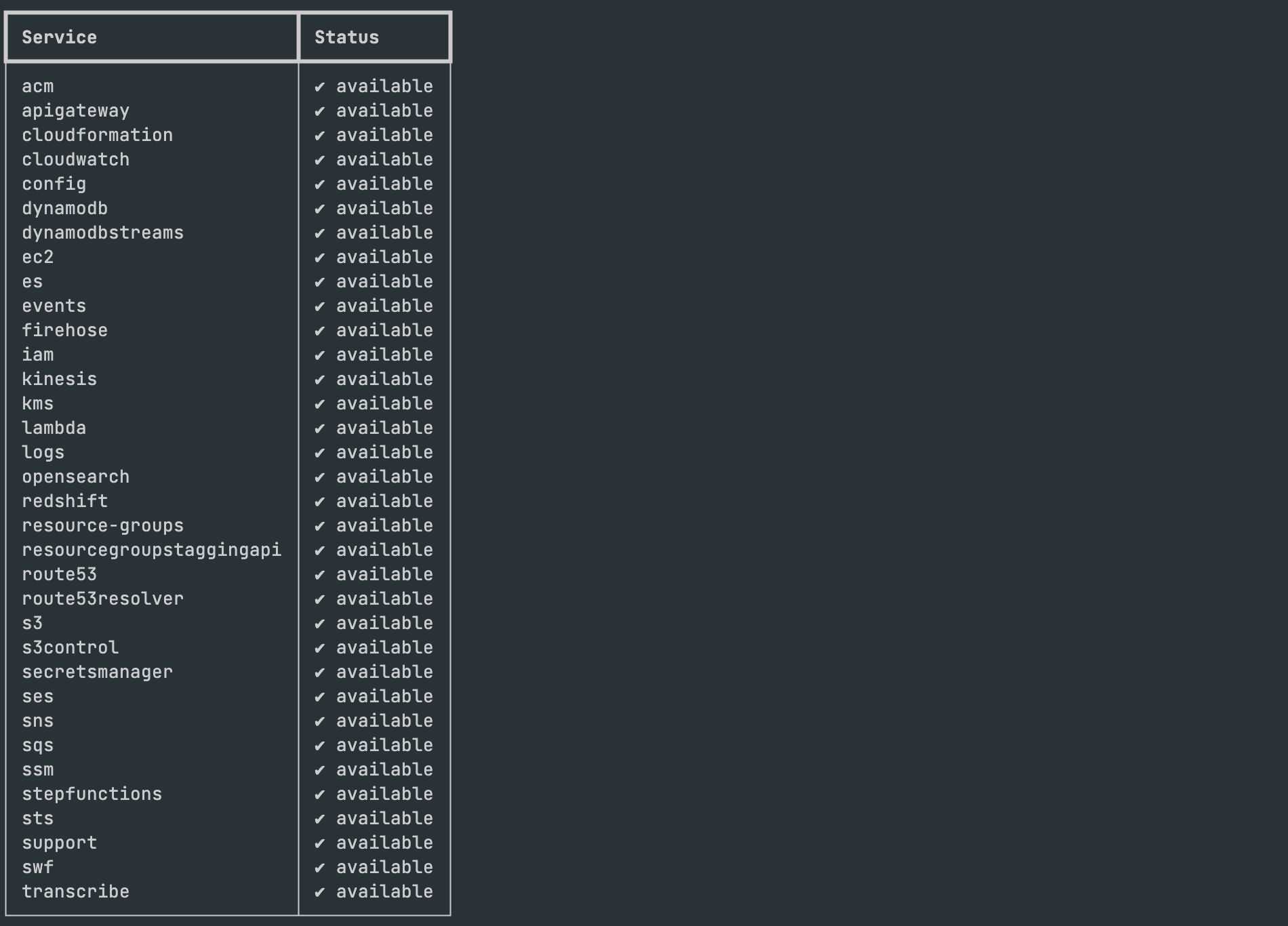Select the apigateway service name
Screen dimensions: 1288x926
click(x=75, y=111)
